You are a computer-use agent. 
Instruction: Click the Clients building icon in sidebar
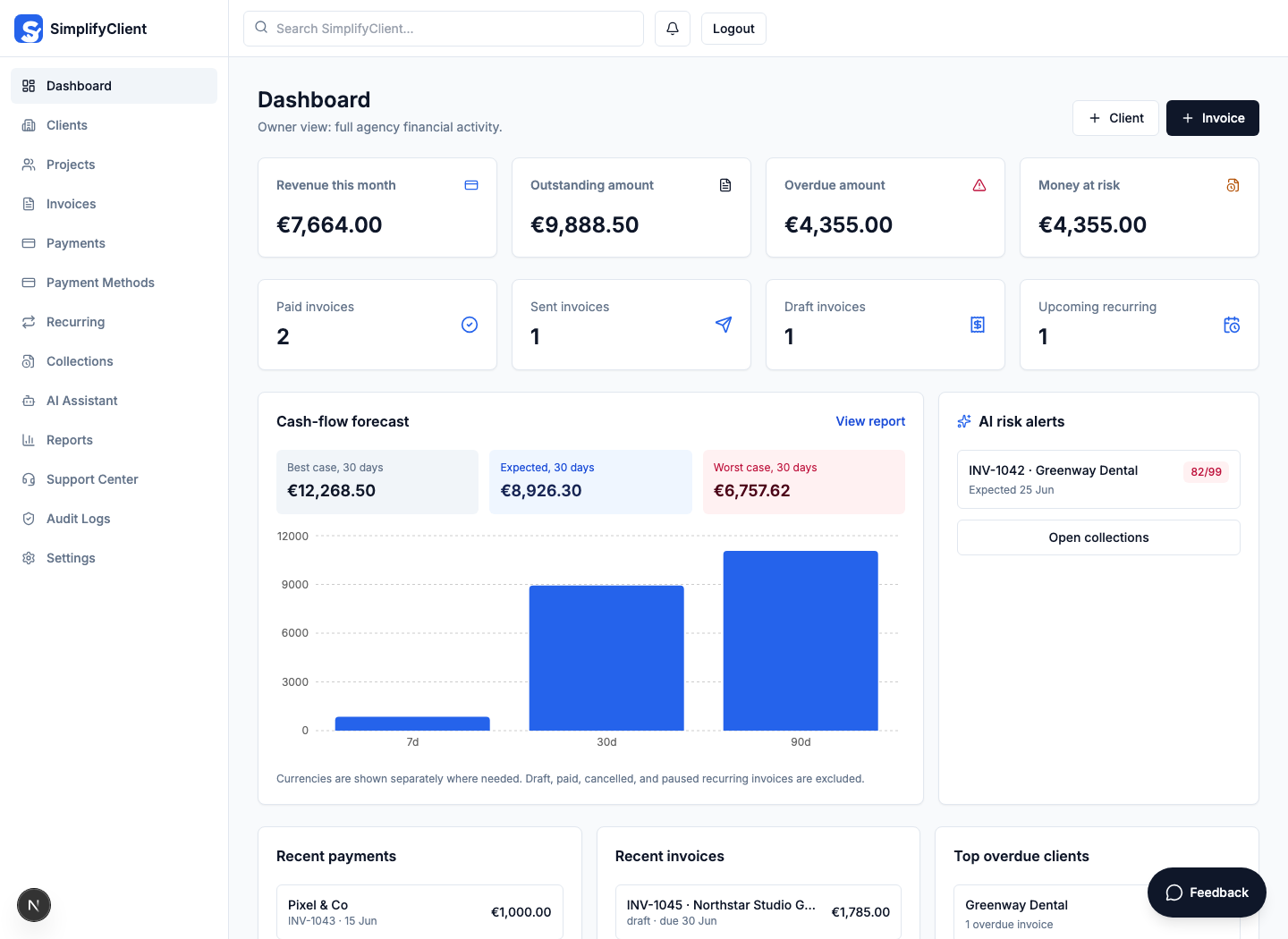(29, 125)
